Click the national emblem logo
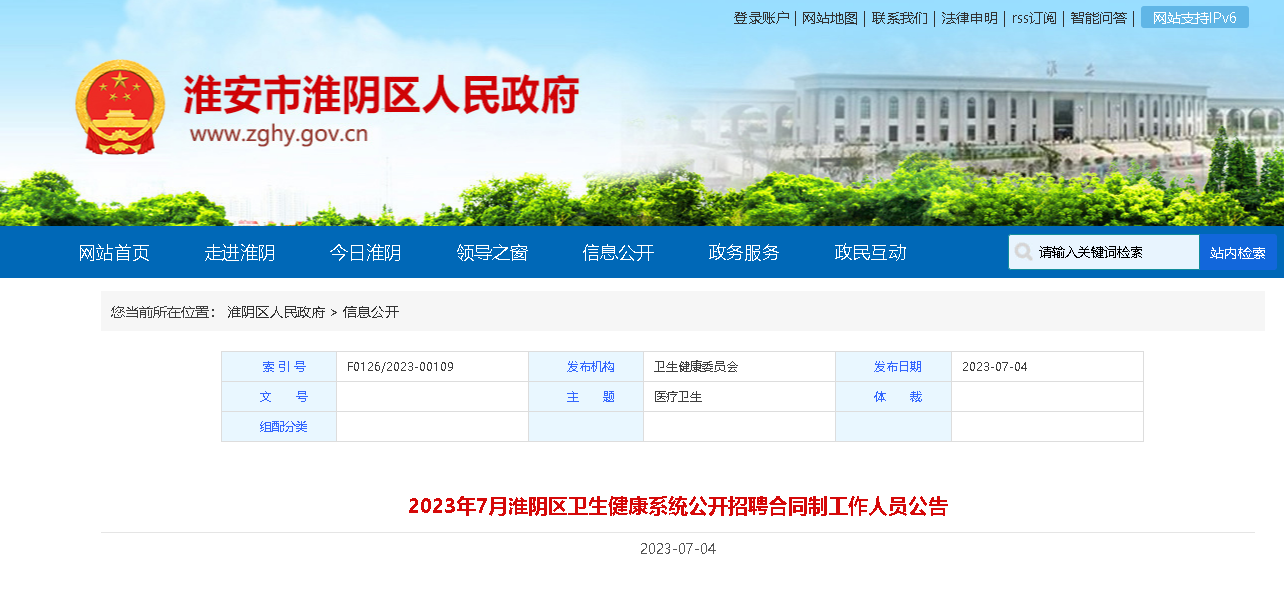The image size is (1284, 590). (120, 107)
